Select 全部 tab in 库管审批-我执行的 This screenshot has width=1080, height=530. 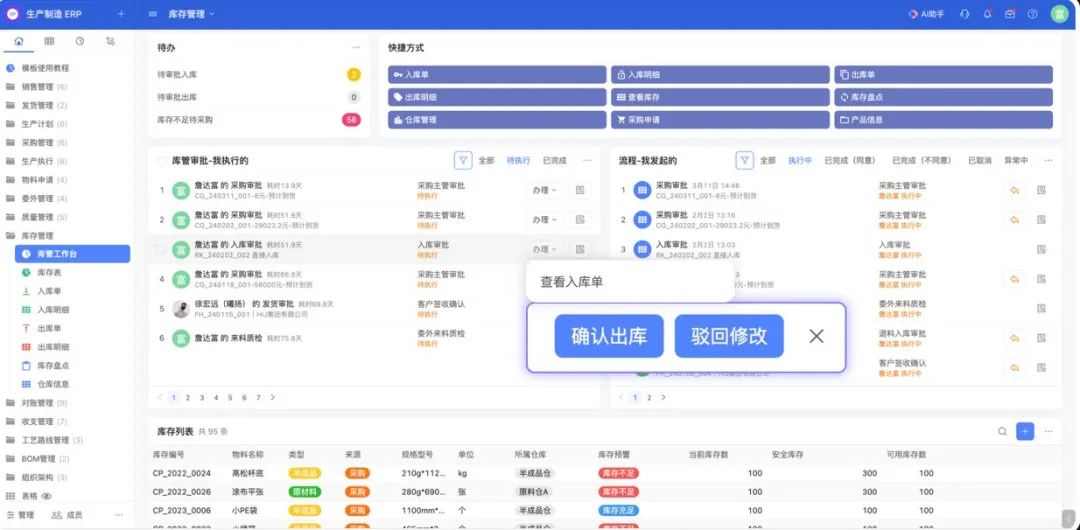click(486, 161)
